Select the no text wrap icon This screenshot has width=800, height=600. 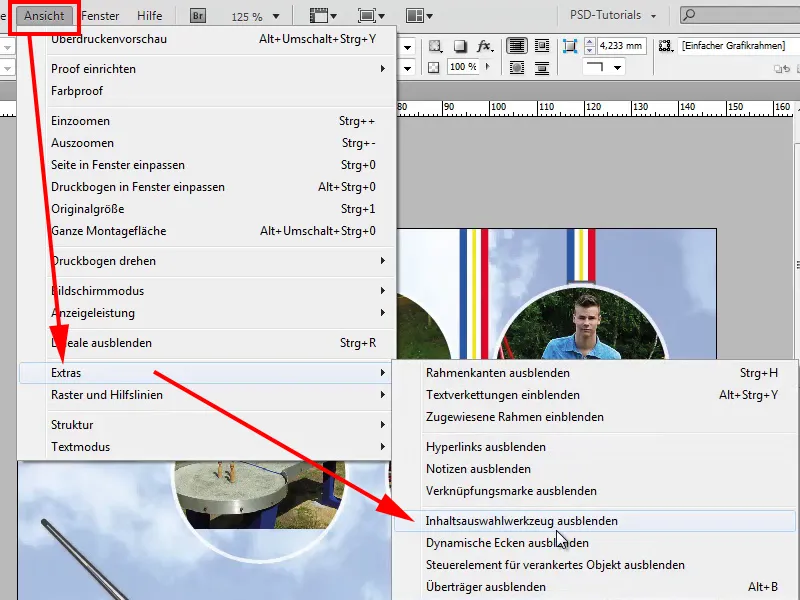coord(519,46)
